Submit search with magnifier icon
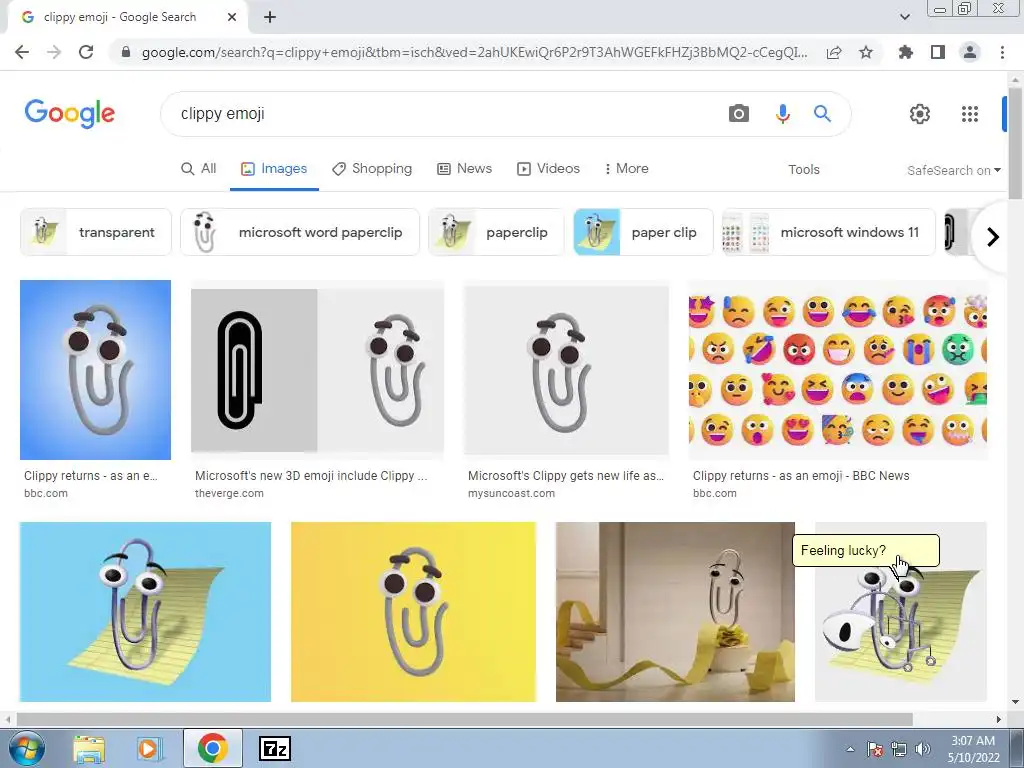This screenshot has height=768, width=1024. pos(822,114)
